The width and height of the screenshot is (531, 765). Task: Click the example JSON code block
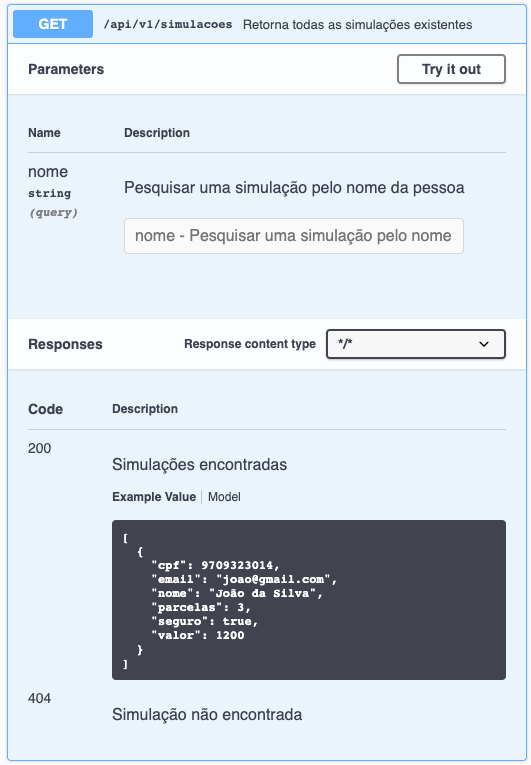tap(308, 600)
